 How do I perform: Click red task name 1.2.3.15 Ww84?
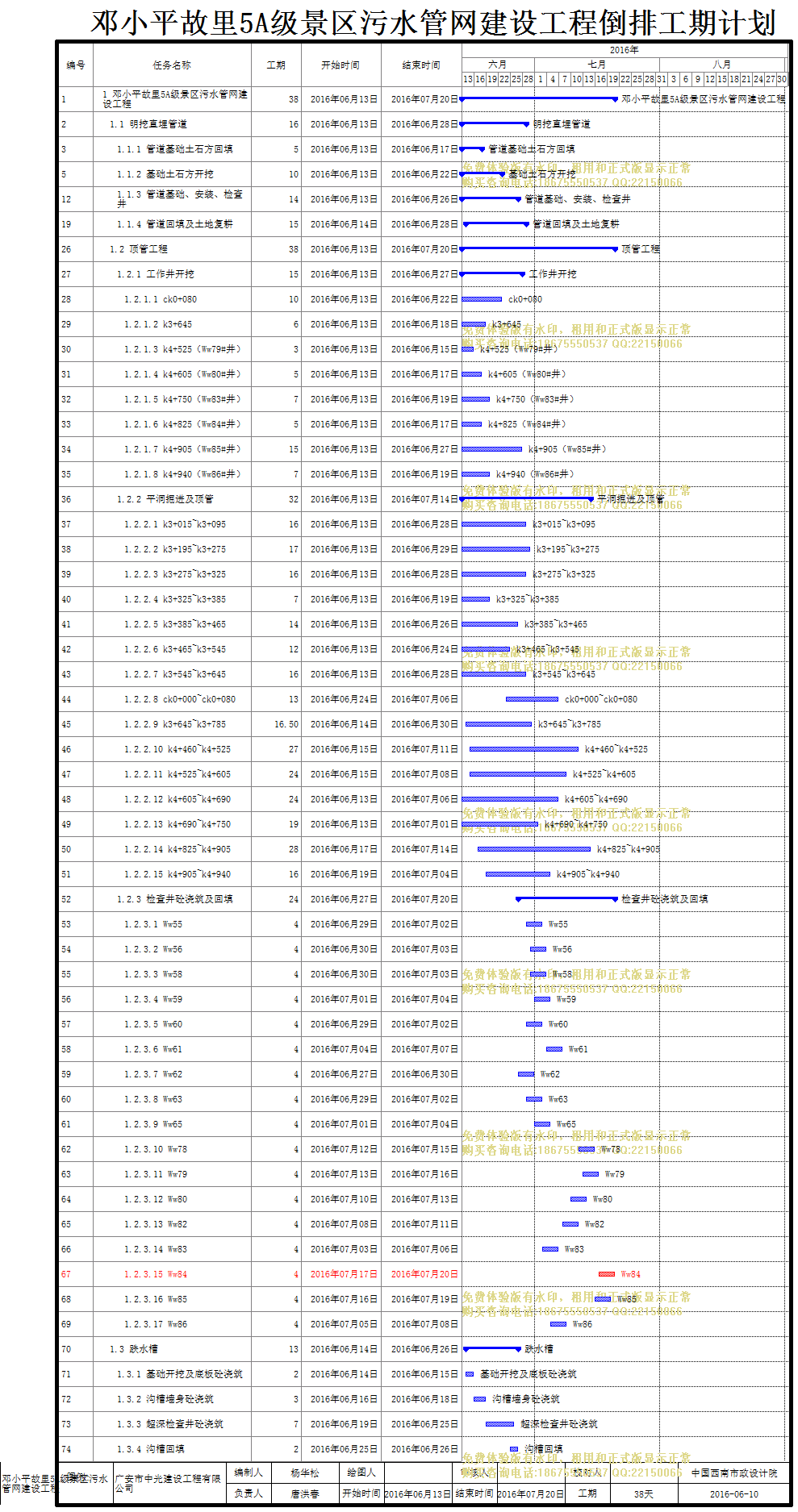tap(156, 1274)
